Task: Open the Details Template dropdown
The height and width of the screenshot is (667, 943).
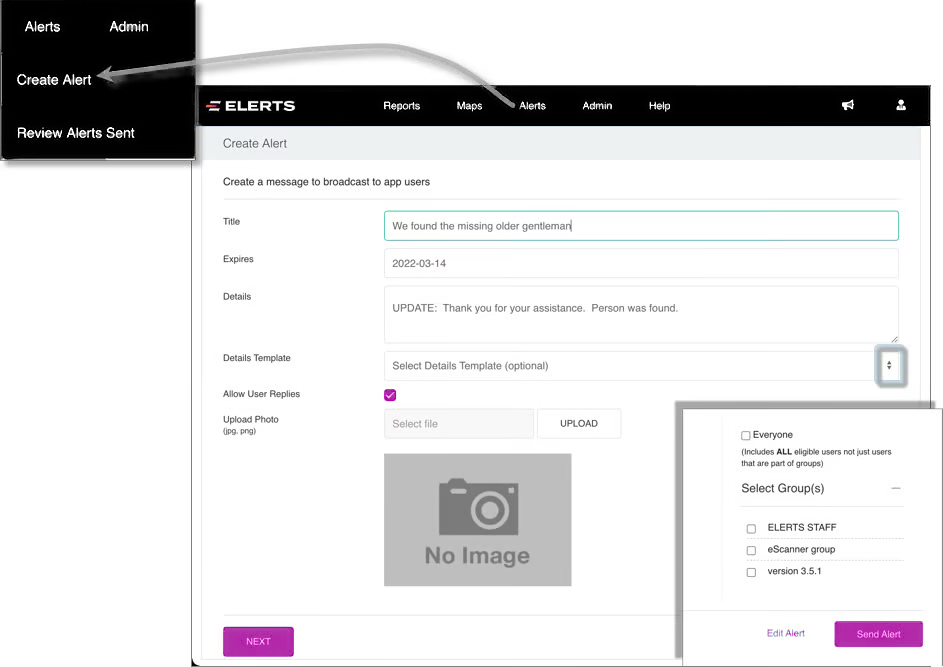Action: pos(641,366)
